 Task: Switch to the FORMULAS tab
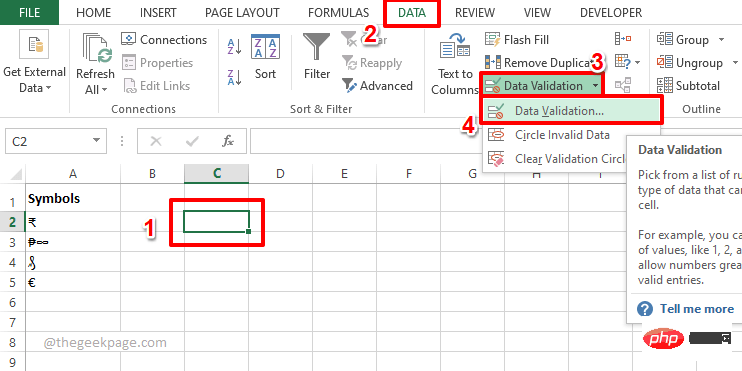click(x=338, y=13)
